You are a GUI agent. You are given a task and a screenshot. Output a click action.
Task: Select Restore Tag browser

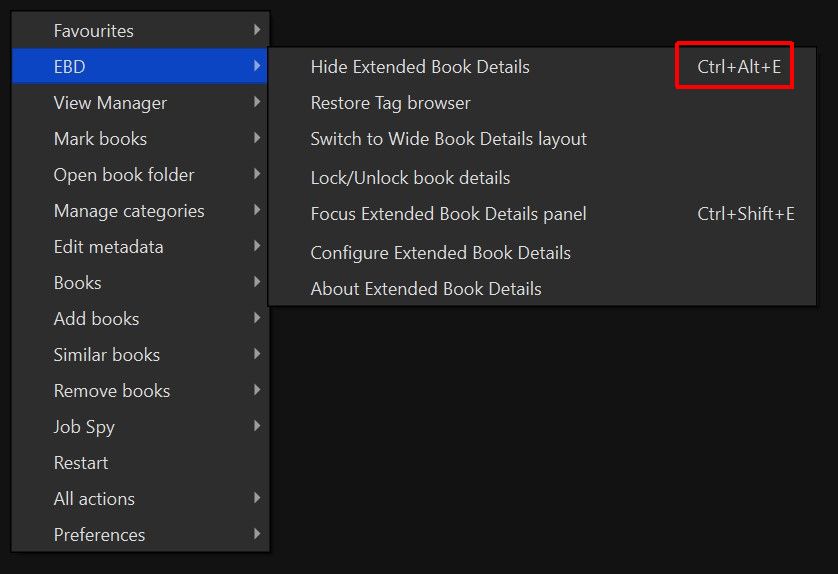[390, 103]
